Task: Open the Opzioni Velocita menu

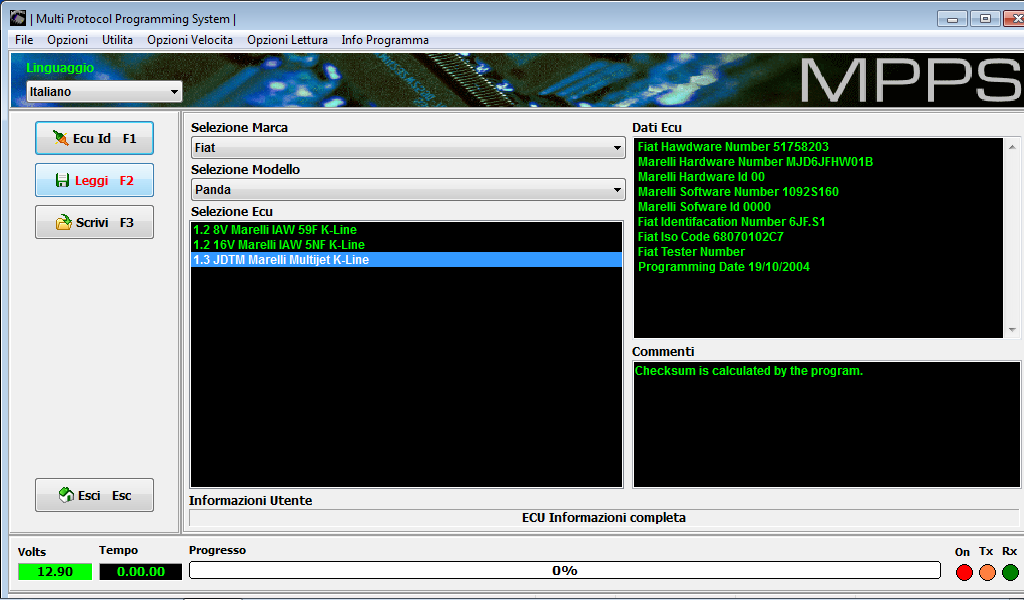Action: coord(190,40)
